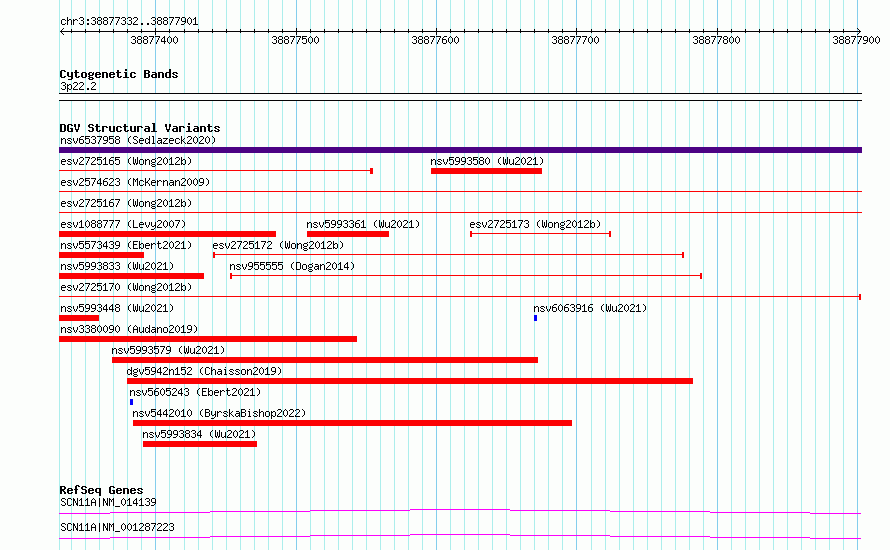This screenshot has width=890, height=550.
Task: Click ruler position 38877700
Action: point(576,40)
